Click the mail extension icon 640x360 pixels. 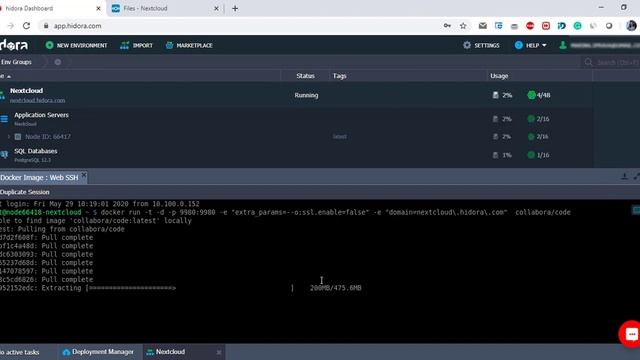[483, 26]
